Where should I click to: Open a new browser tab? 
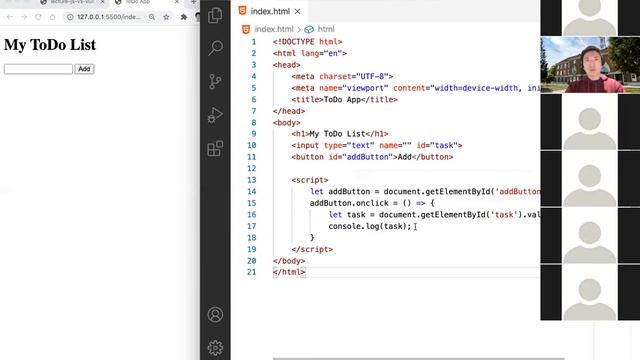click(x=193, y=2)
